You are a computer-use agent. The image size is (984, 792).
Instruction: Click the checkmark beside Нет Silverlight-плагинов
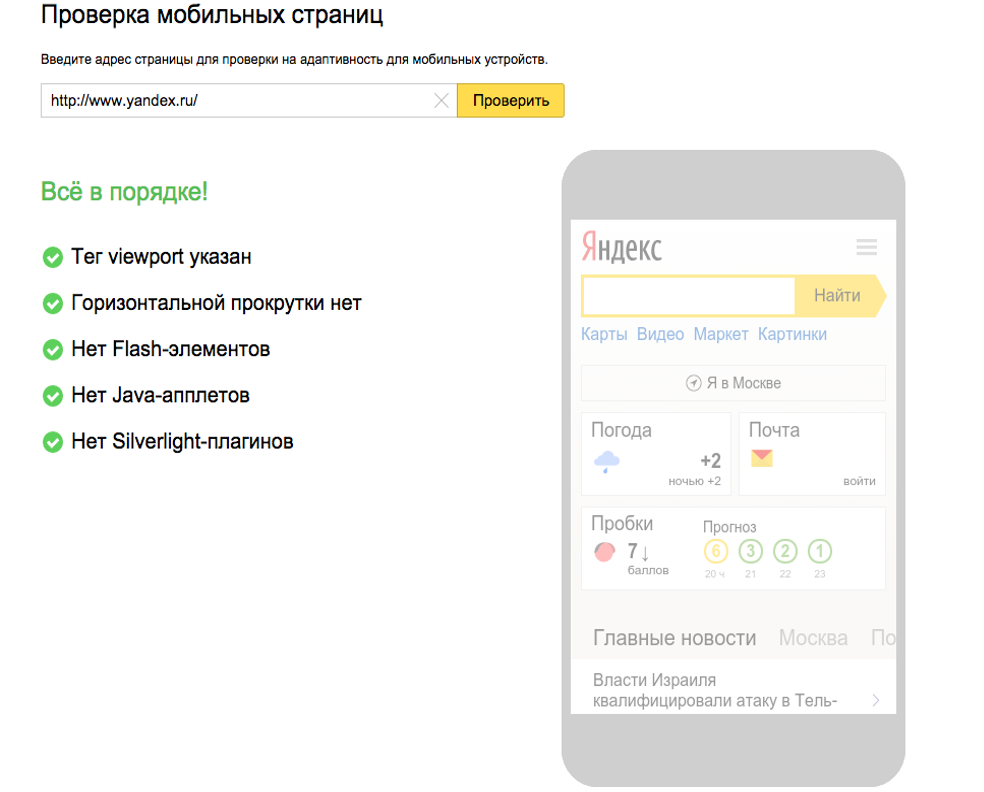53,442
